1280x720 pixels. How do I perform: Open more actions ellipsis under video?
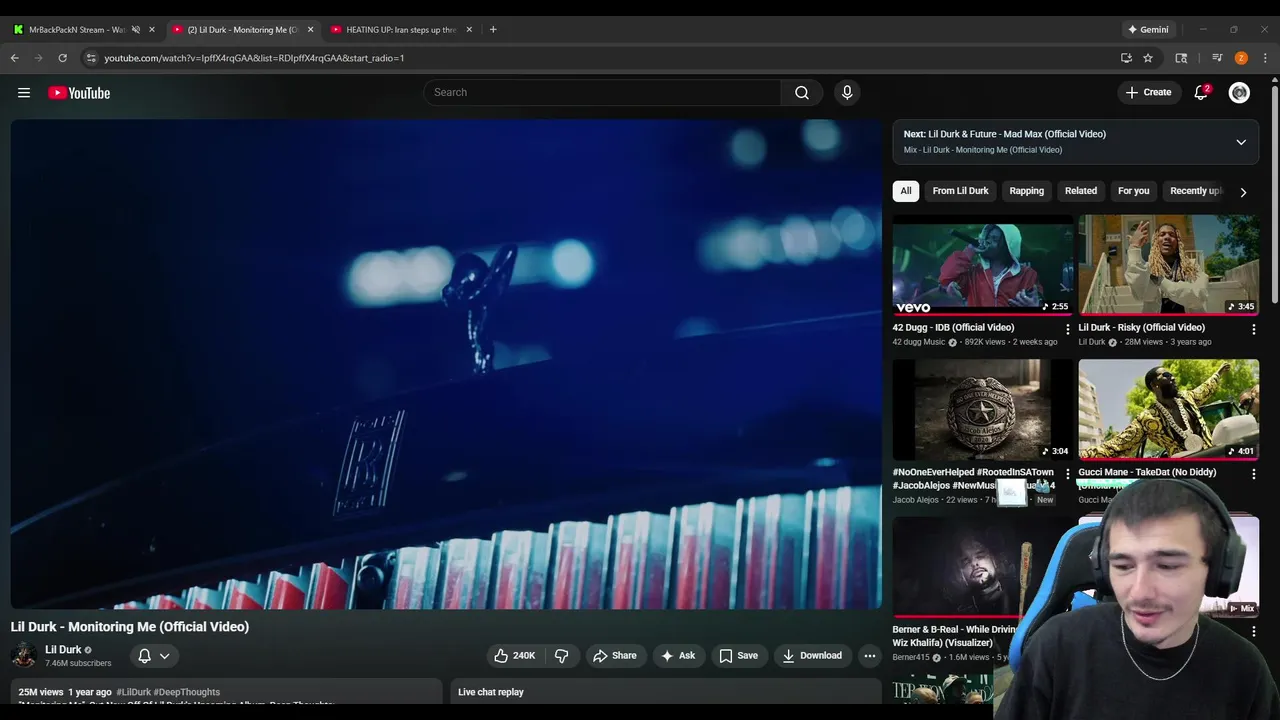pos(869,656)
